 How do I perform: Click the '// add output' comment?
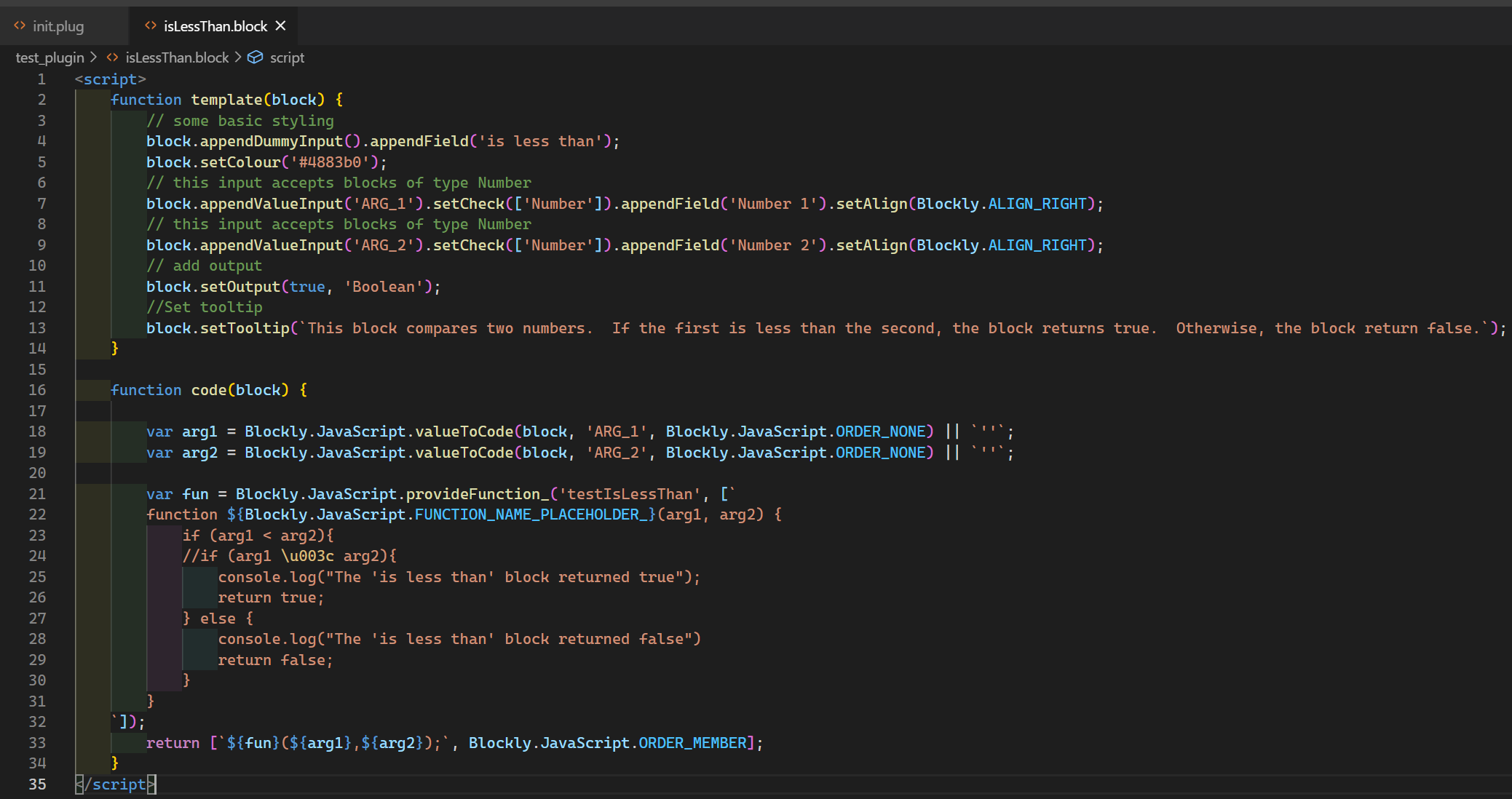click(204, 266)
